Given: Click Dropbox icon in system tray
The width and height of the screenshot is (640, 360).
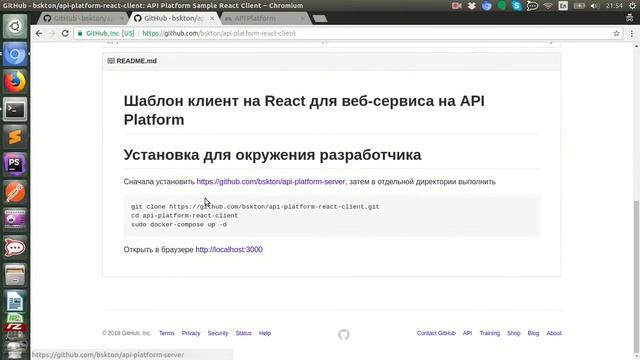Looking at the screenshot, I should [471, 6].
